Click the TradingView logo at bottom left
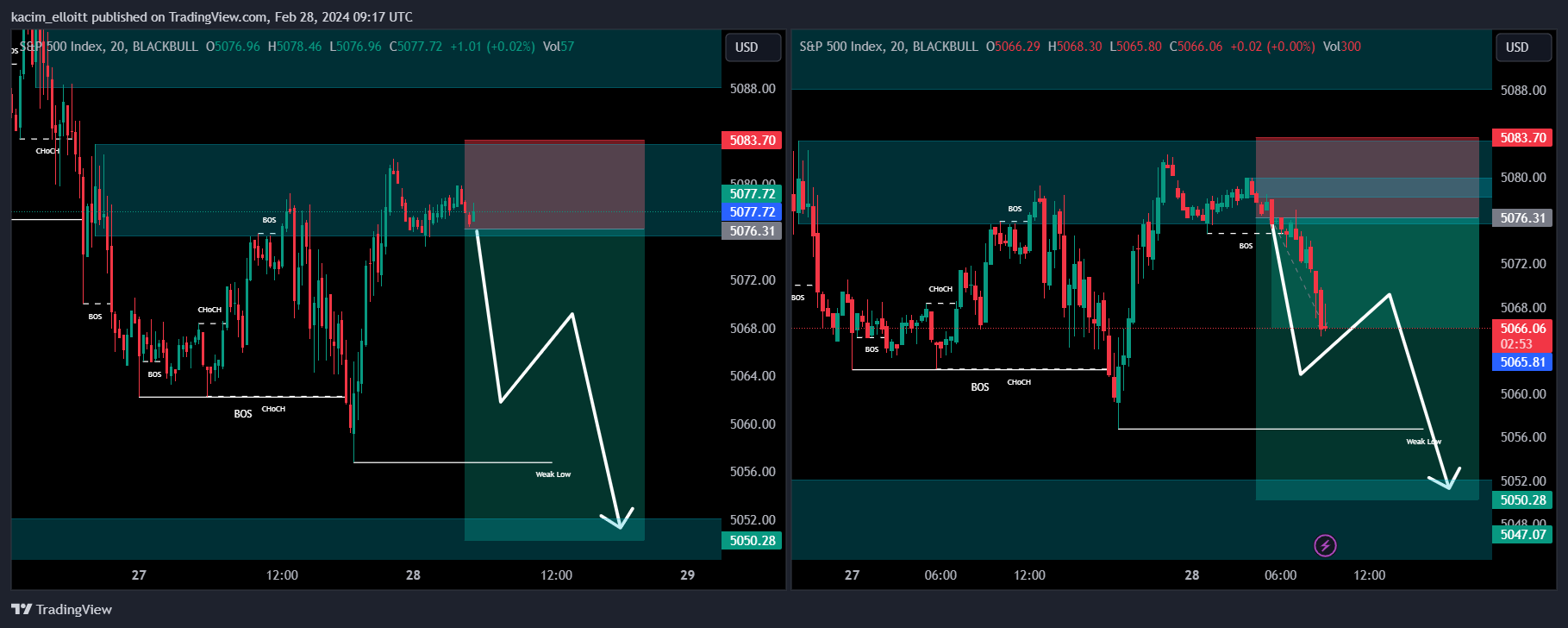This screenshot has height=628, width=1568. pos(62,609)
